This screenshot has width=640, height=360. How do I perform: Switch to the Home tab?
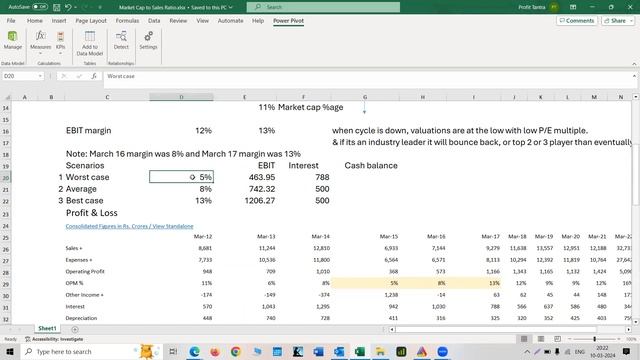click(x=35, y=20)
